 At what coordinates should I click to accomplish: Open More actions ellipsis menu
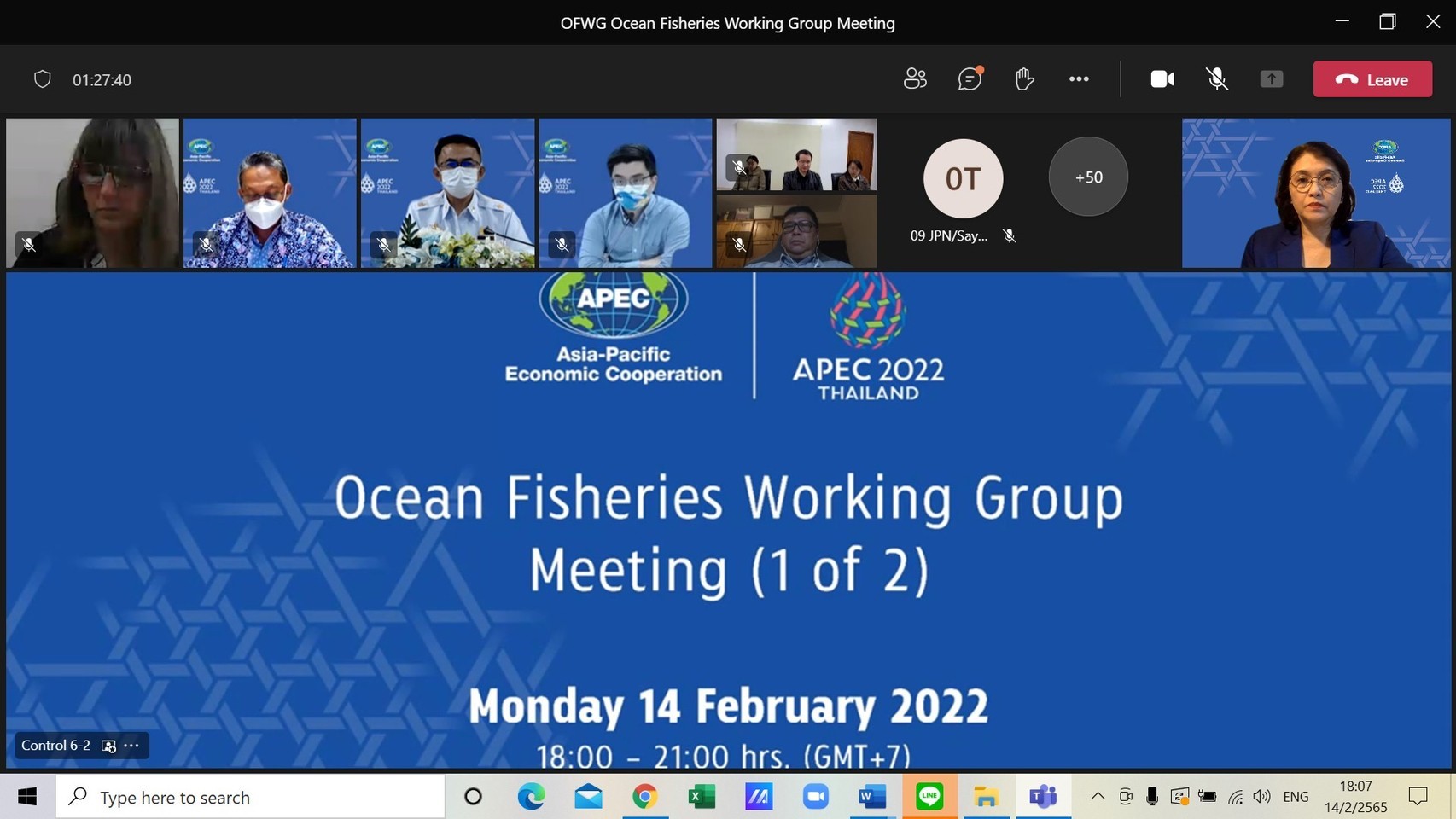click(1079, 79)
